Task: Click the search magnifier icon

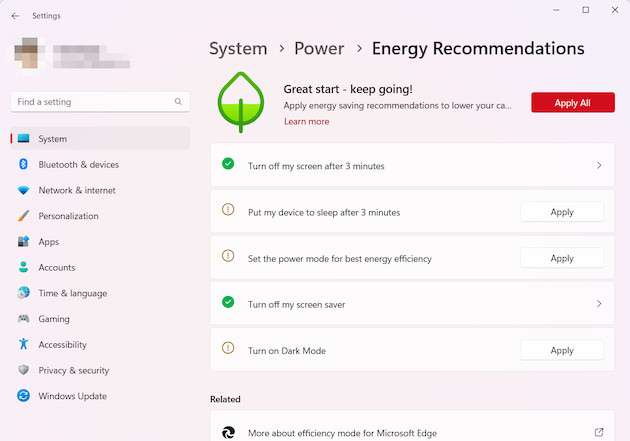Action: pos(179,102)
